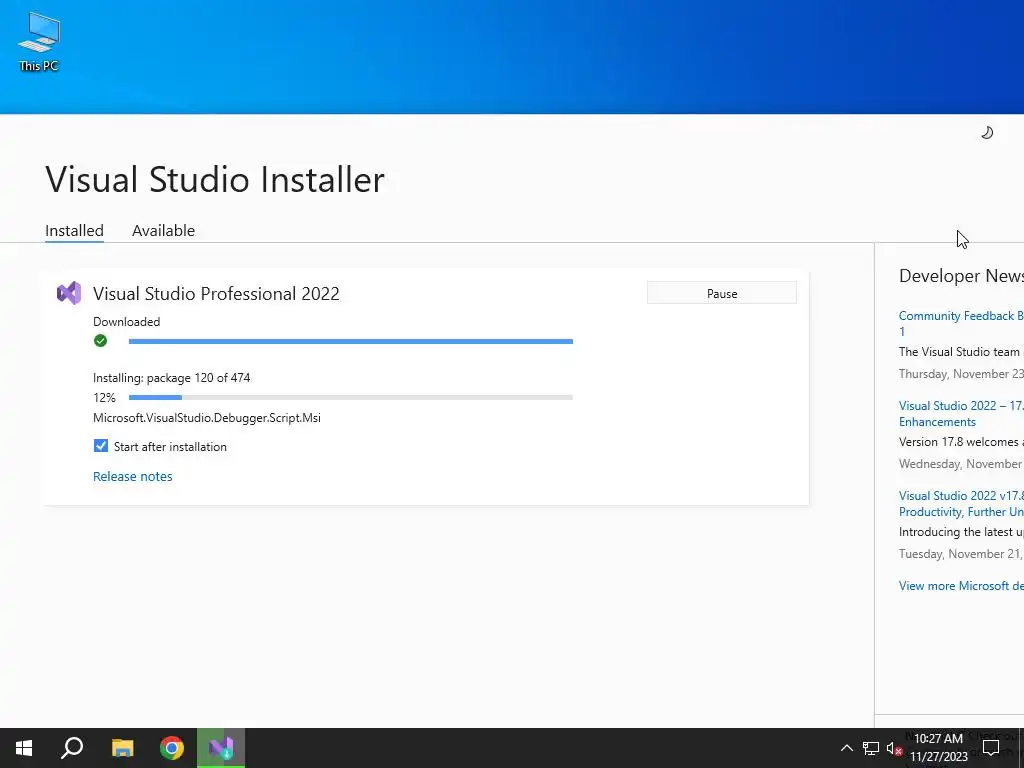This screenshot has height=768, width=1024.
Task: Open the Release notes link
Action: click(x=133, y=476)
